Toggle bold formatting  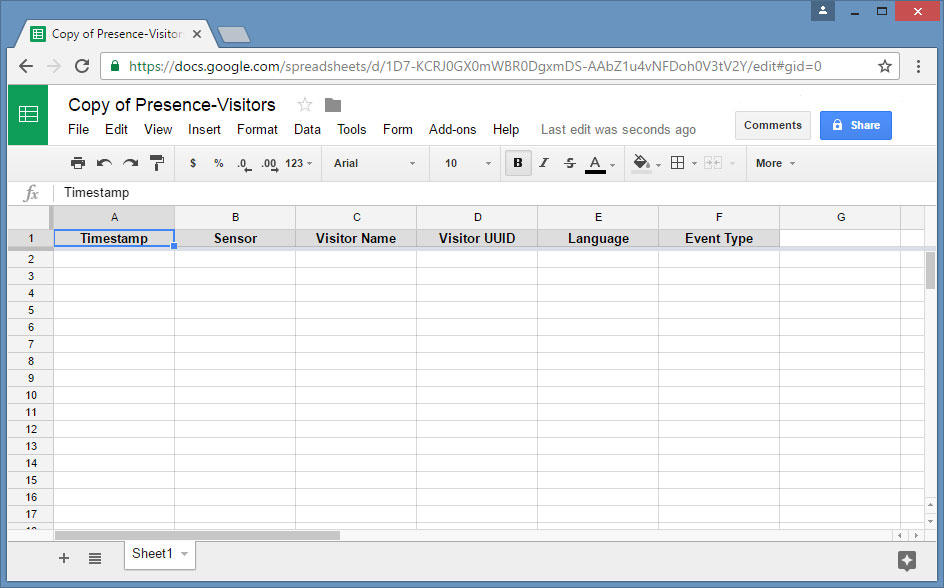(518, 163)
